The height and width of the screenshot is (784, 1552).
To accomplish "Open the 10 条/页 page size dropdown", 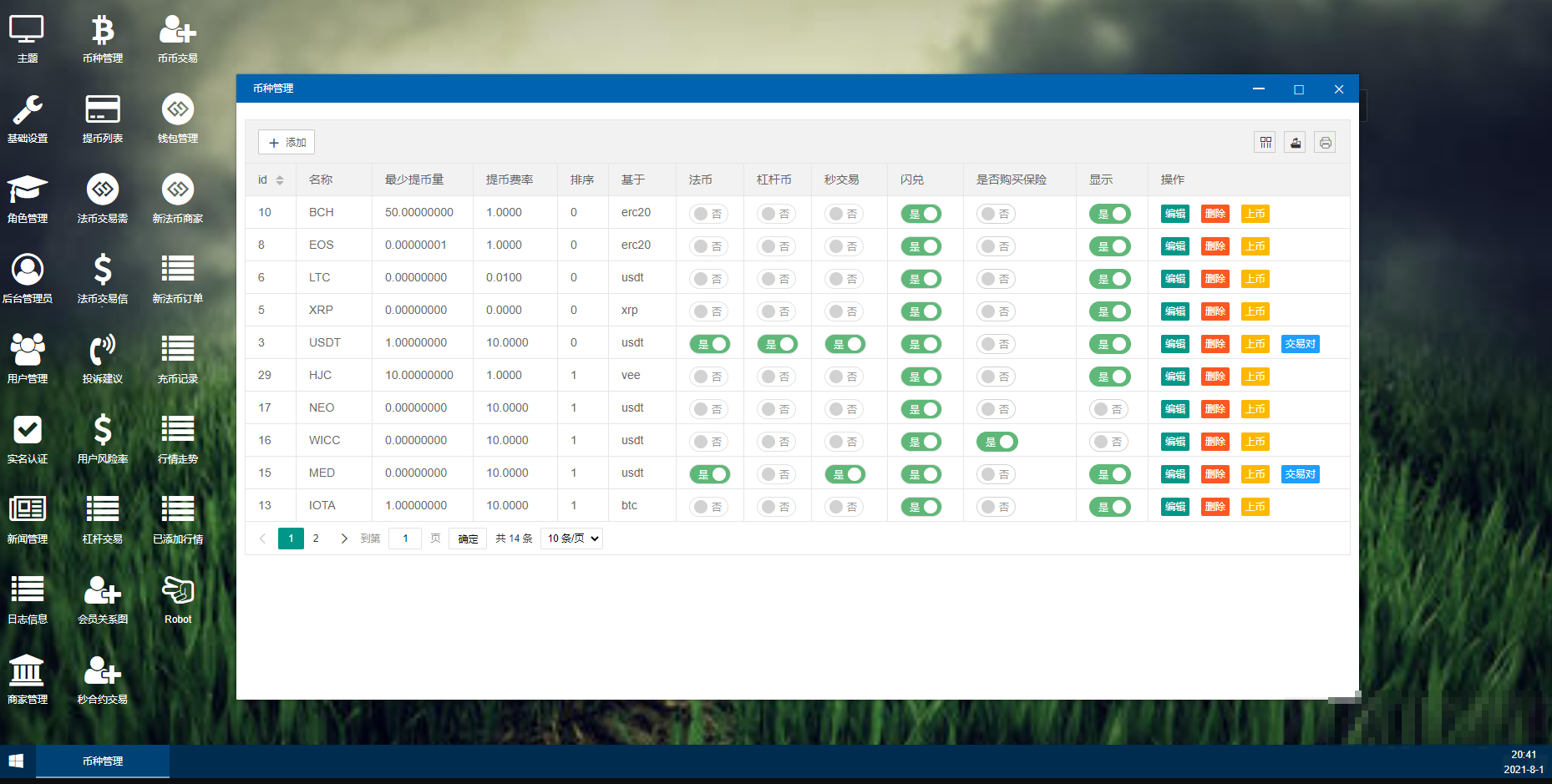I will (x=571, y=539).
